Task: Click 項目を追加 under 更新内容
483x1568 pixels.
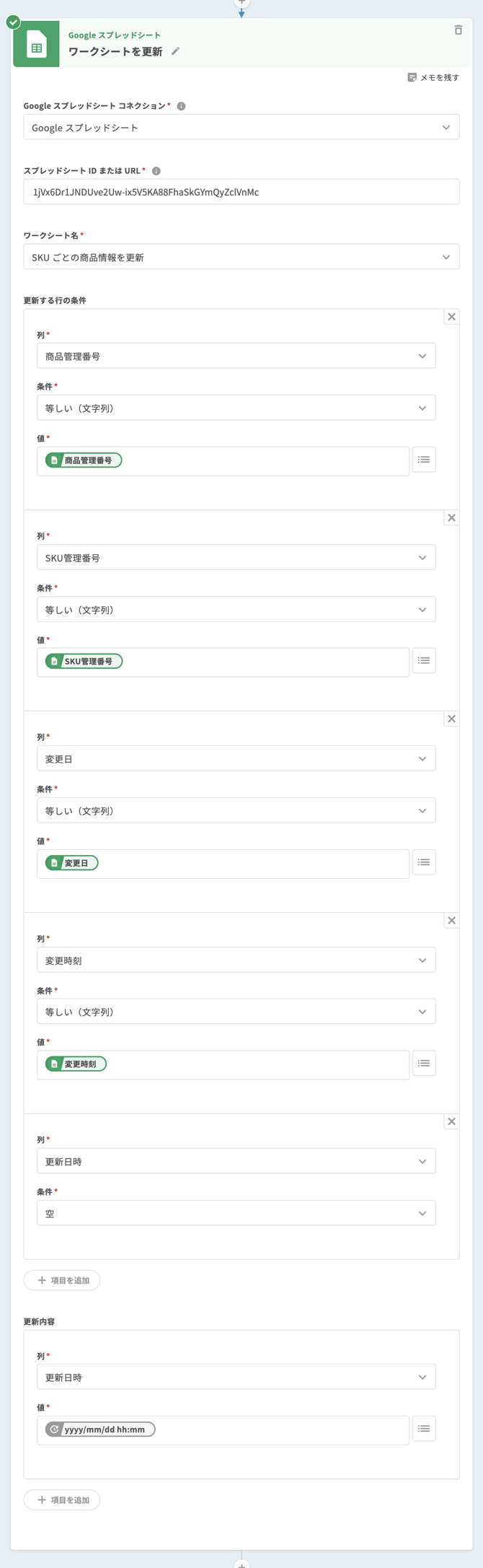Action: click(63, 1500)
